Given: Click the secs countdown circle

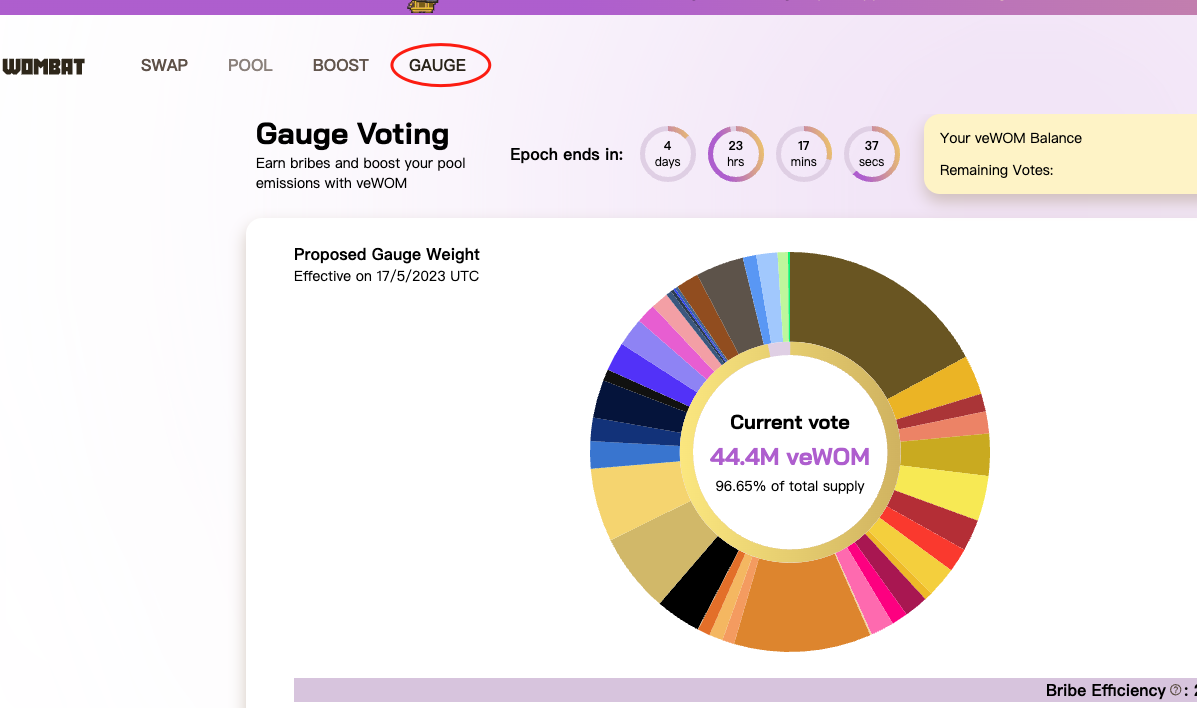Looking at the screenshot, I should [871, 154].
